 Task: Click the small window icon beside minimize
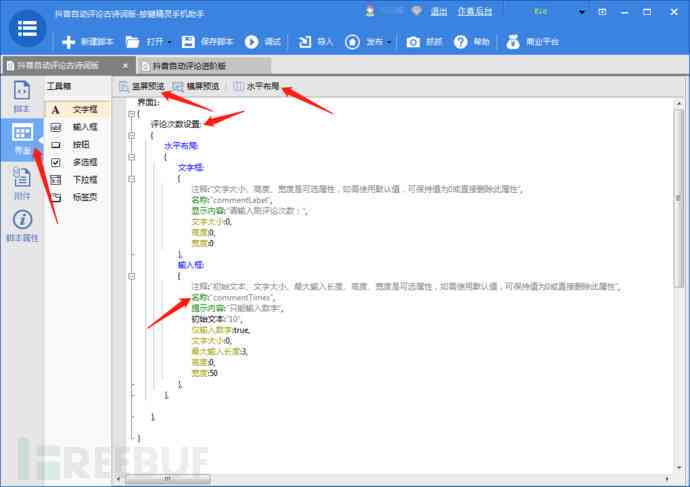click(x=602, y=12)
